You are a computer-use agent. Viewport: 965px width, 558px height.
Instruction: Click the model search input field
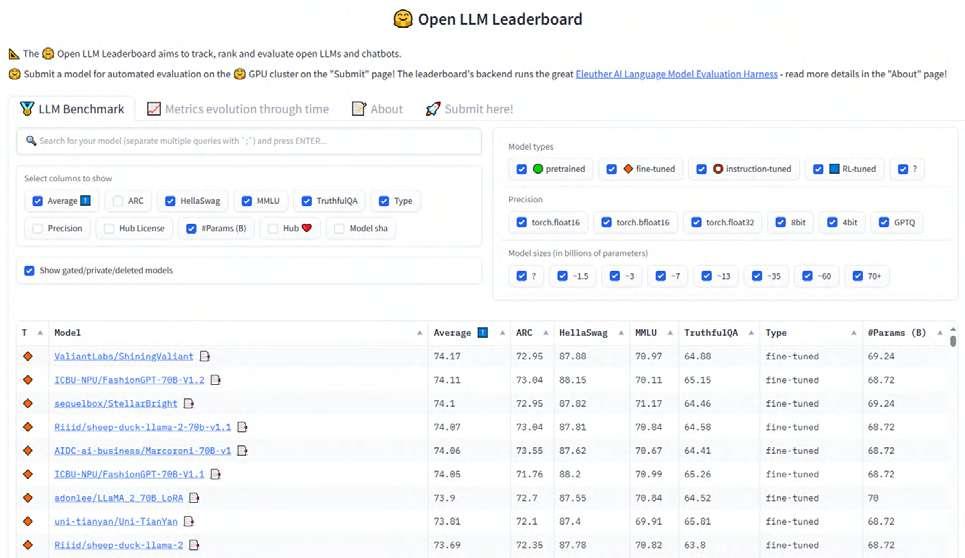pyautogui.click(x=249, y=141)
